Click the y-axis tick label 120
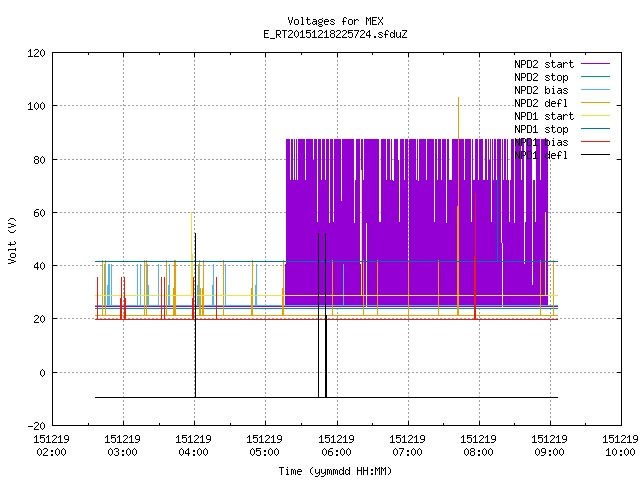Image resolution: width=640 pixels, height=480 pixels. click(36, 53)
